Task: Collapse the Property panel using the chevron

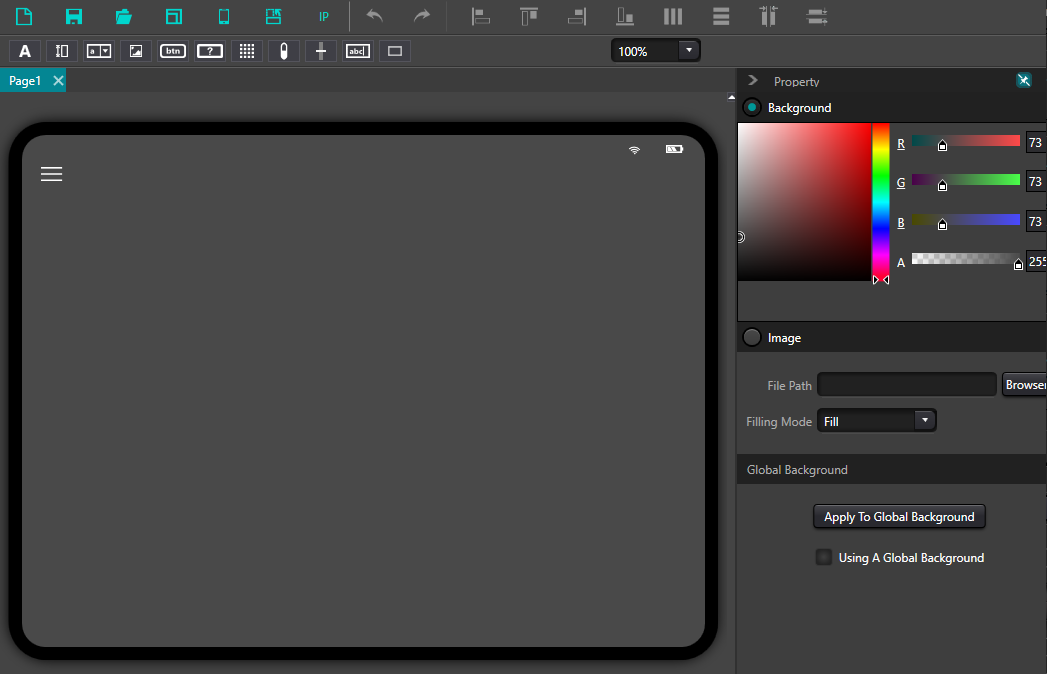Action: pyautogui.click(x=753, y=81)
